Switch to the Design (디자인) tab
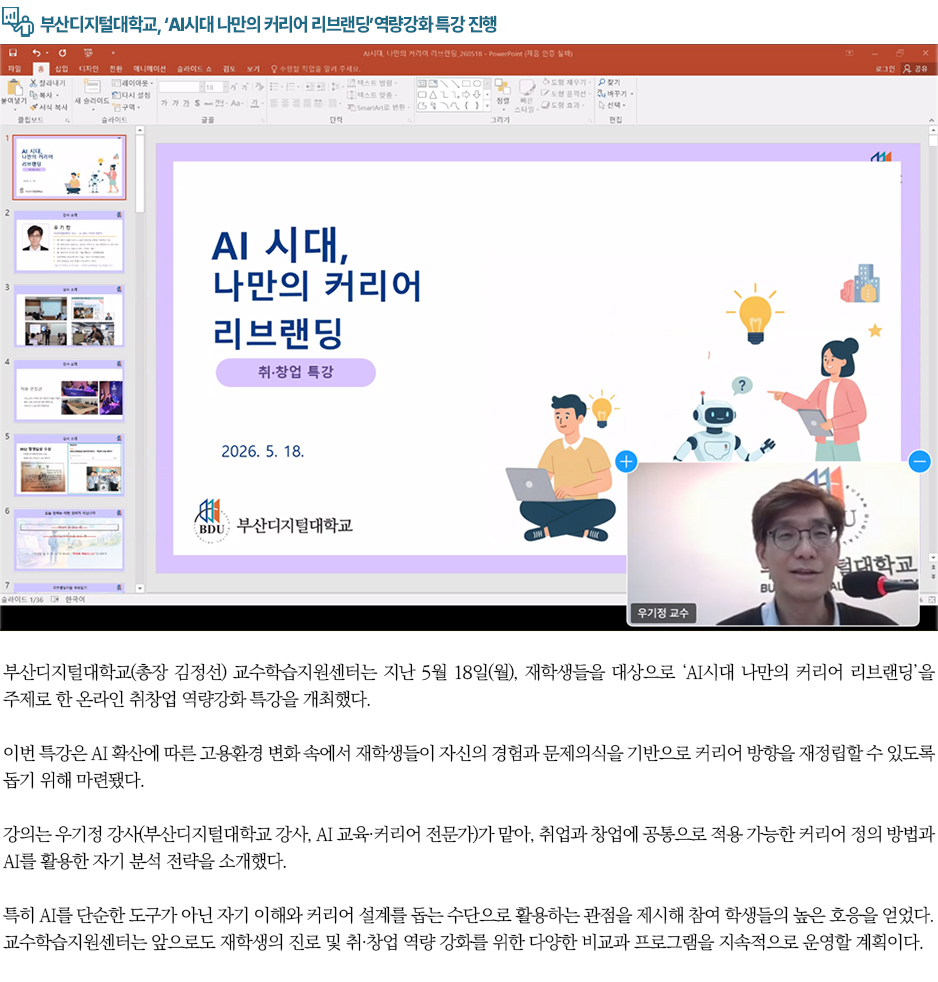 pyautogui.click(x=88, y=69)
